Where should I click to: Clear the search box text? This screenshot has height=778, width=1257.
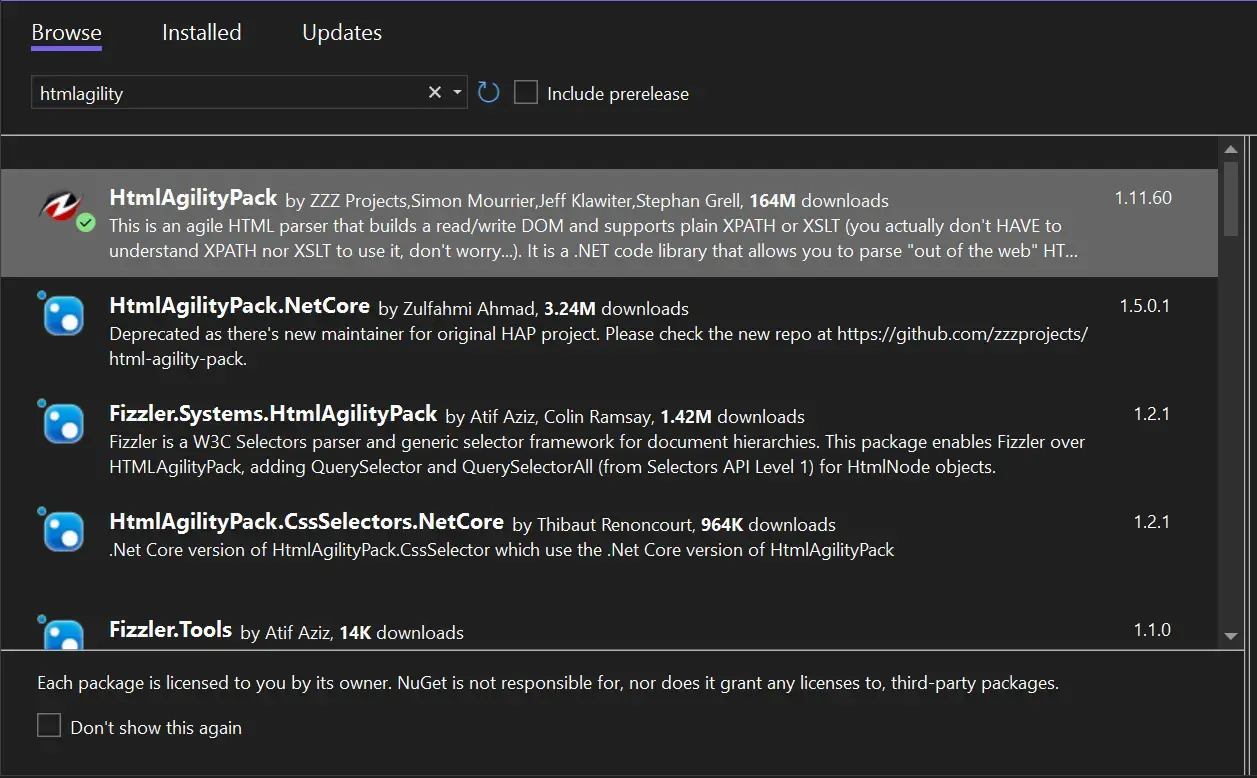pyautogui.click(x=434, y=93)
